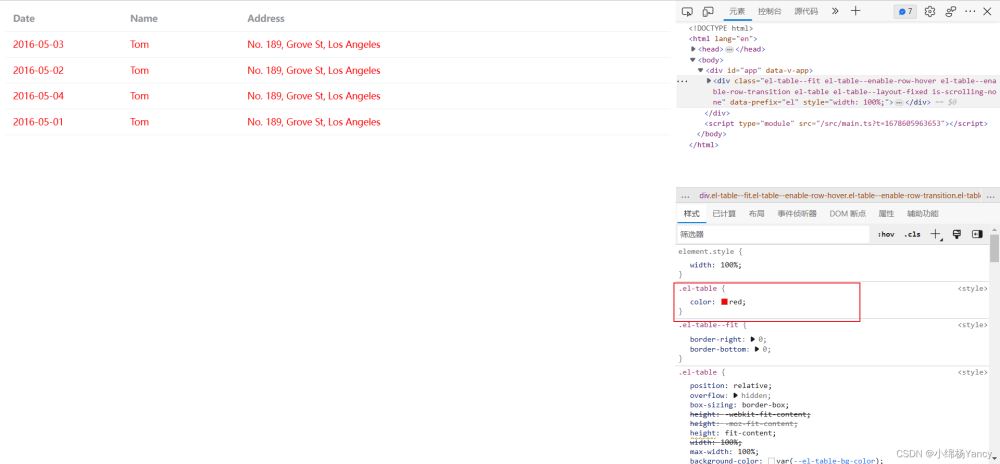Switch to the 控制台 tab
1000x464 pixels.
(x=770, y=11)
